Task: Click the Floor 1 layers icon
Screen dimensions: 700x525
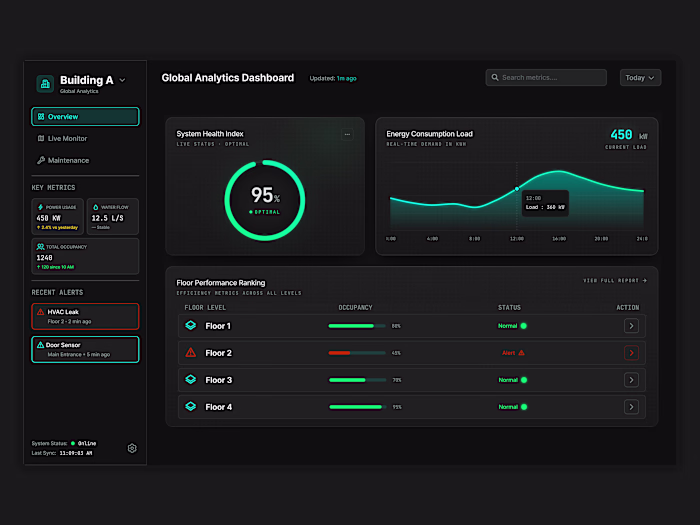Action: [x=191, y=325]
